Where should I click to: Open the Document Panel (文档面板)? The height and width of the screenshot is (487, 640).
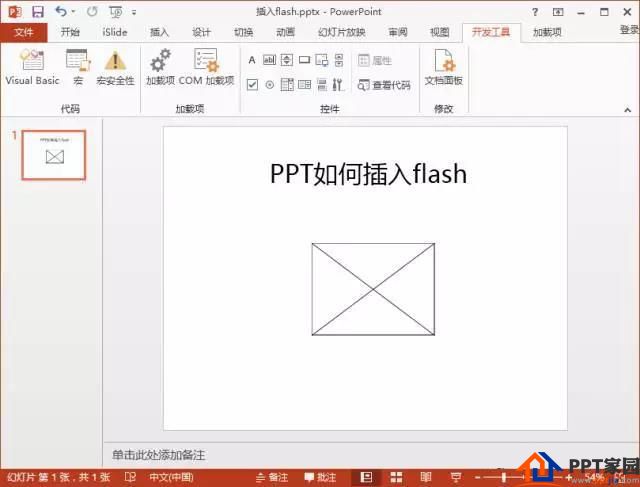pyautogui.click(x=444, y=67)
